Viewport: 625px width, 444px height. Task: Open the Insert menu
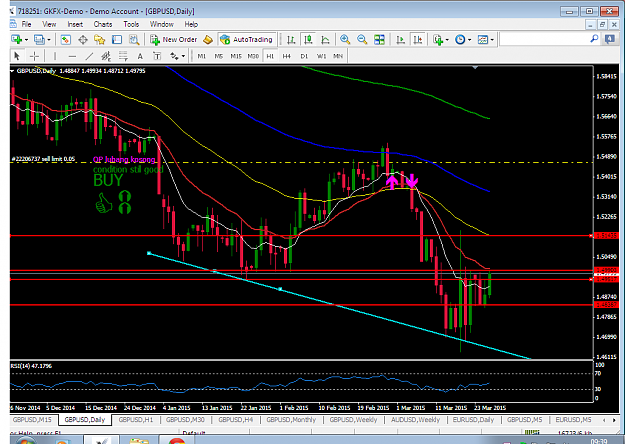[x=75, y=24]
